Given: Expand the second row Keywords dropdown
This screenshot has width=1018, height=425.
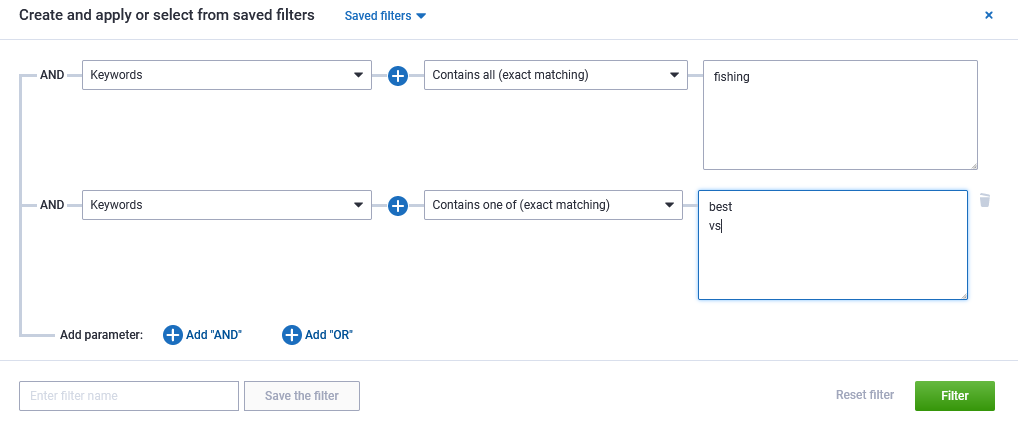Looking at the screenshot, I should click(x=227, y=205).
